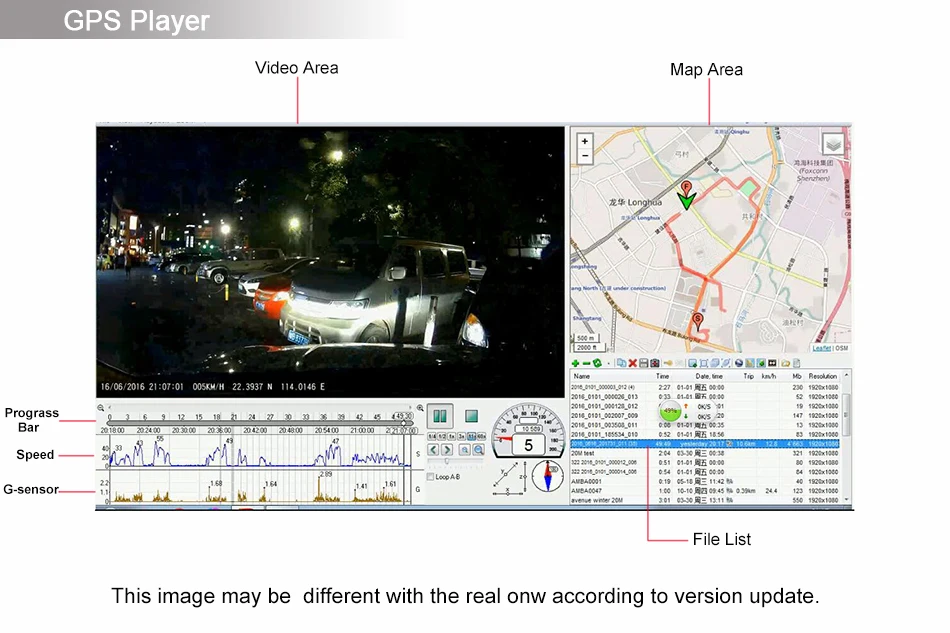Click the green finish arrow marker on map

point(686,201)
